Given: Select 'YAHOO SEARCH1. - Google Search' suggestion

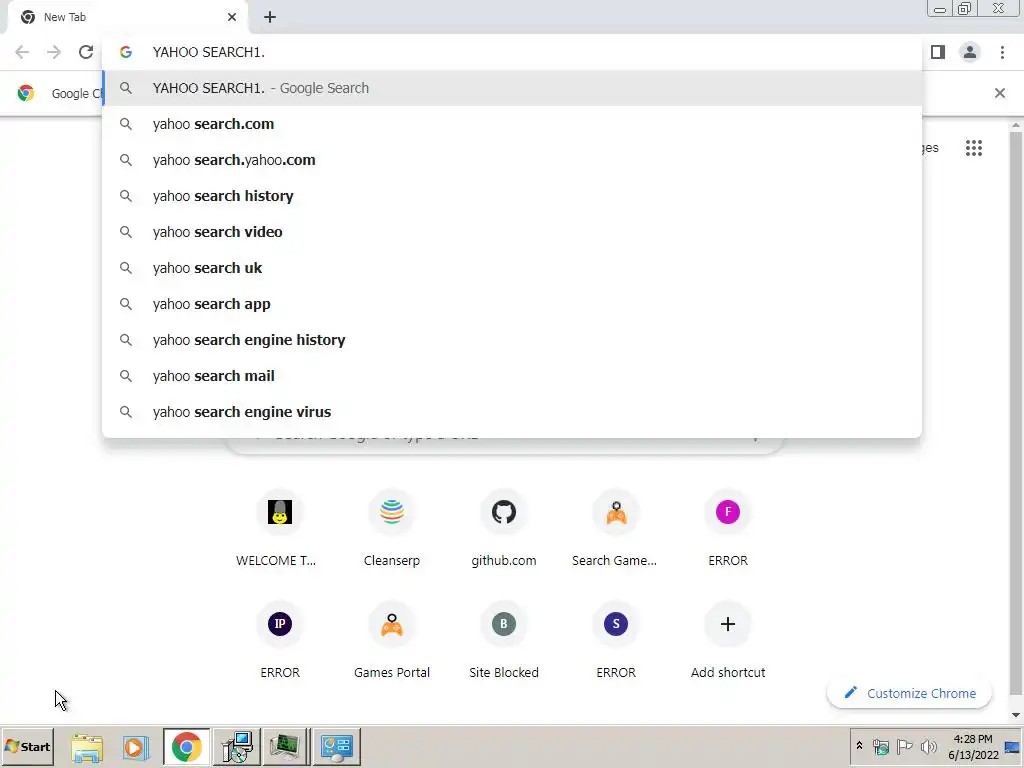Looking at the screenshot, I should (513, 88).
